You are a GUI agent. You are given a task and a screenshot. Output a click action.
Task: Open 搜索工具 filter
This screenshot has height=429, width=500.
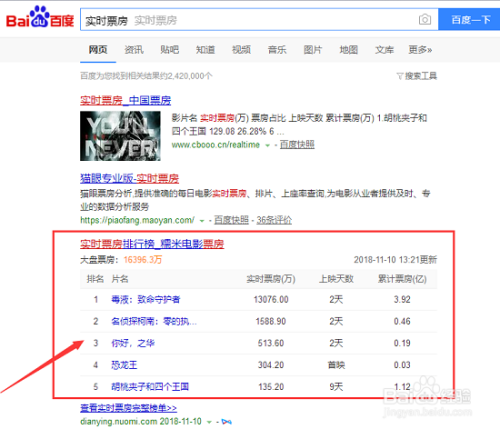417,76
